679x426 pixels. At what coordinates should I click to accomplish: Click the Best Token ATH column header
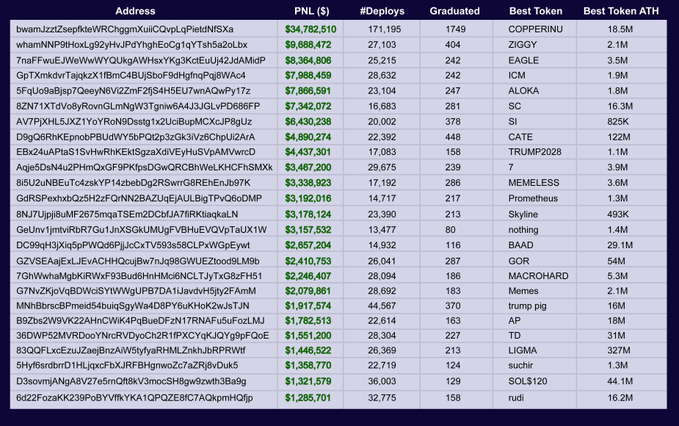(621, 11)
